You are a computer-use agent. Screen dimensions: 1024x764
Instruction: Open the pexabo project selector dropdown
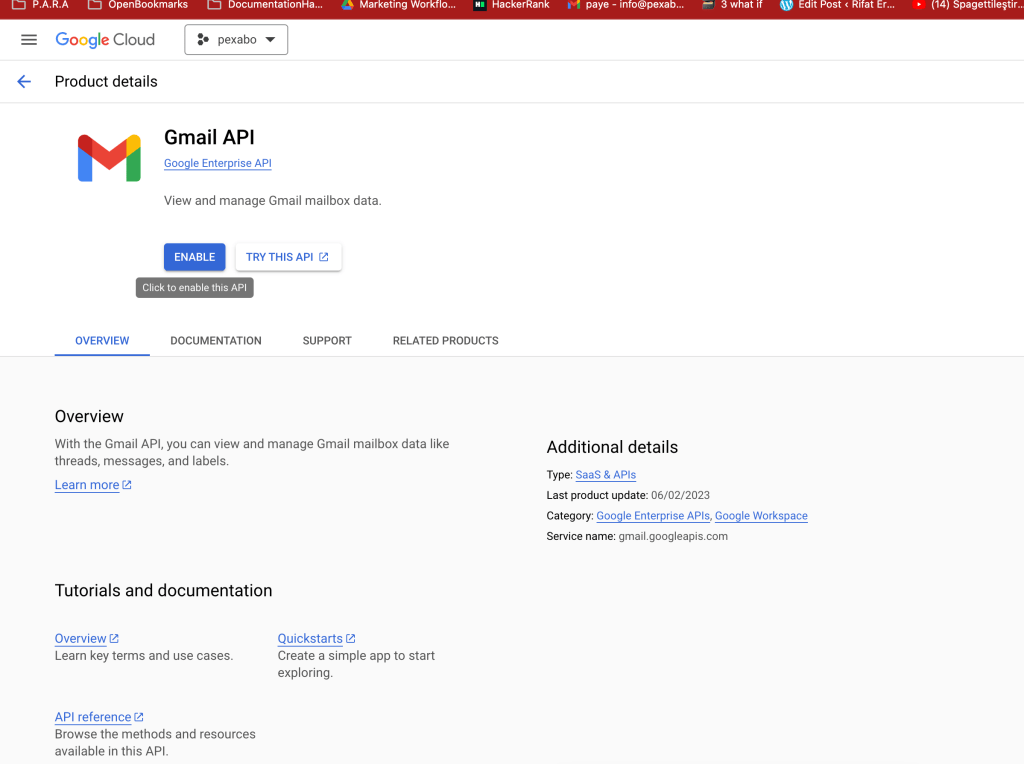pos(236,40)
